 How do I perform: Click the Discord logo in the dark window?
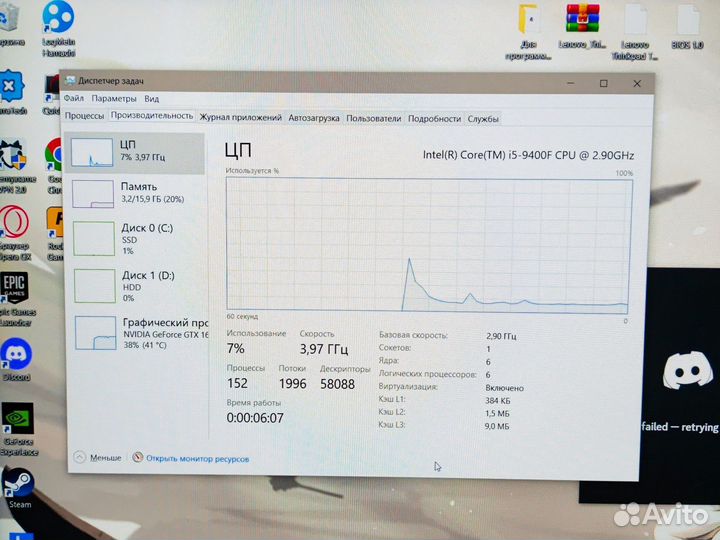687,370
